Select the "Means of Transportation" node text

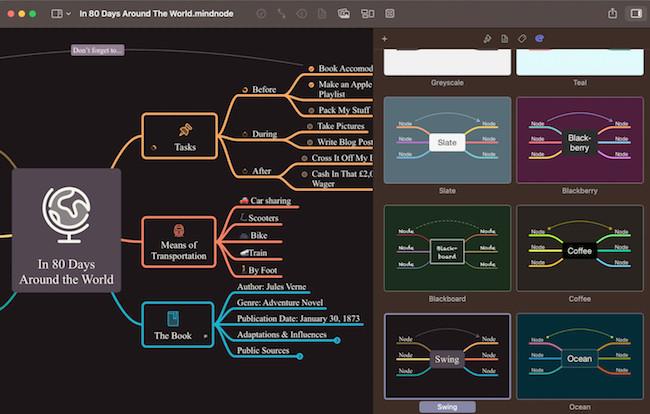pos(179,250)
